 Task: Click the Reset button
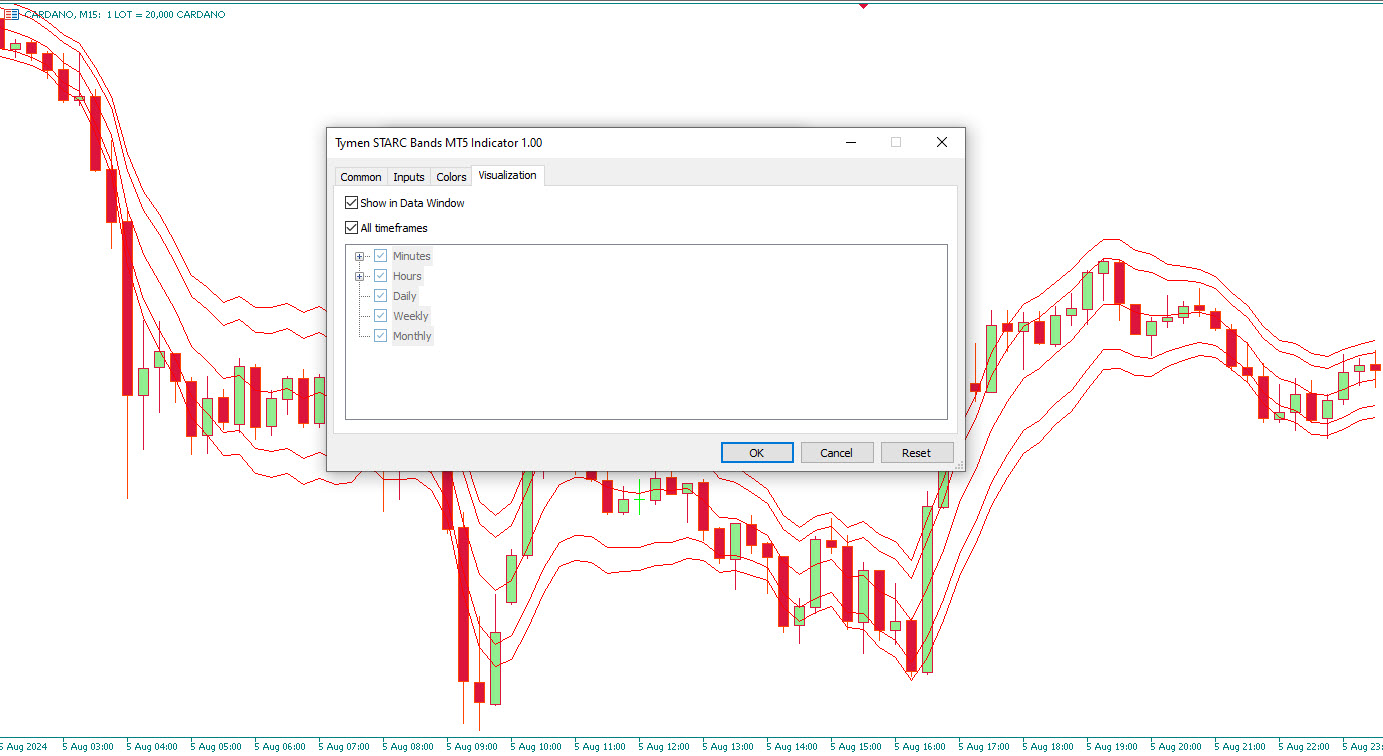(917, 453)
